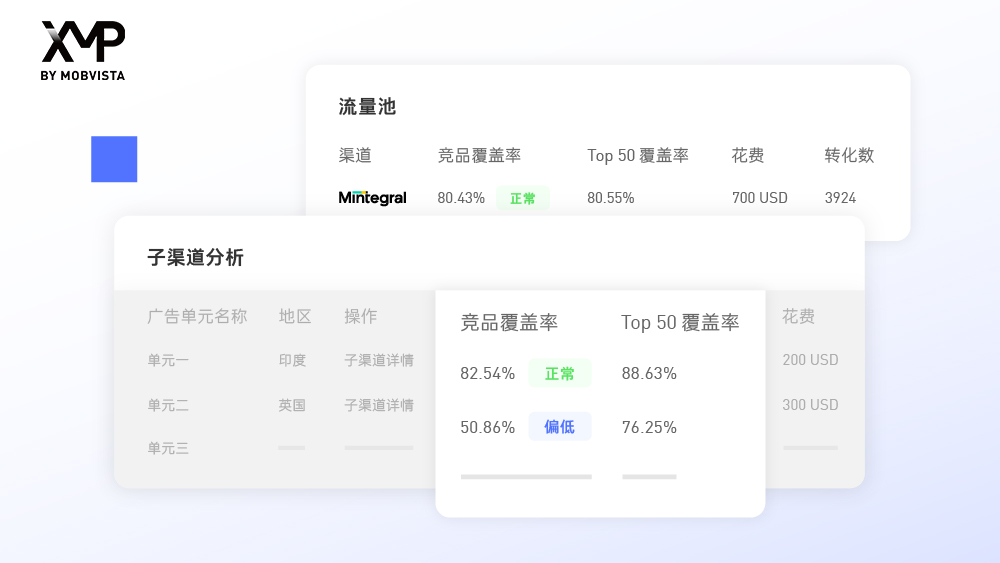The height and width of the screenshot is (563, 1000).
Task: Click 竞品覆盖率 header in highlighted card
Action: coord(509,323)
